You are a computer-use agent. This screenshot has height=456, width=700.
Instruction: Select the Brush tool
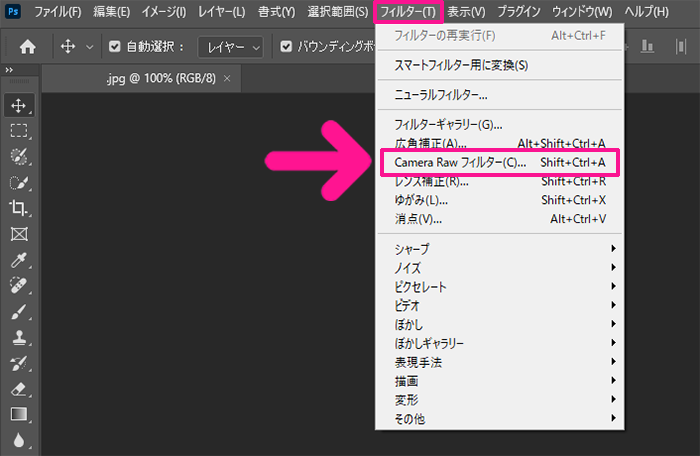pos(18,312)
